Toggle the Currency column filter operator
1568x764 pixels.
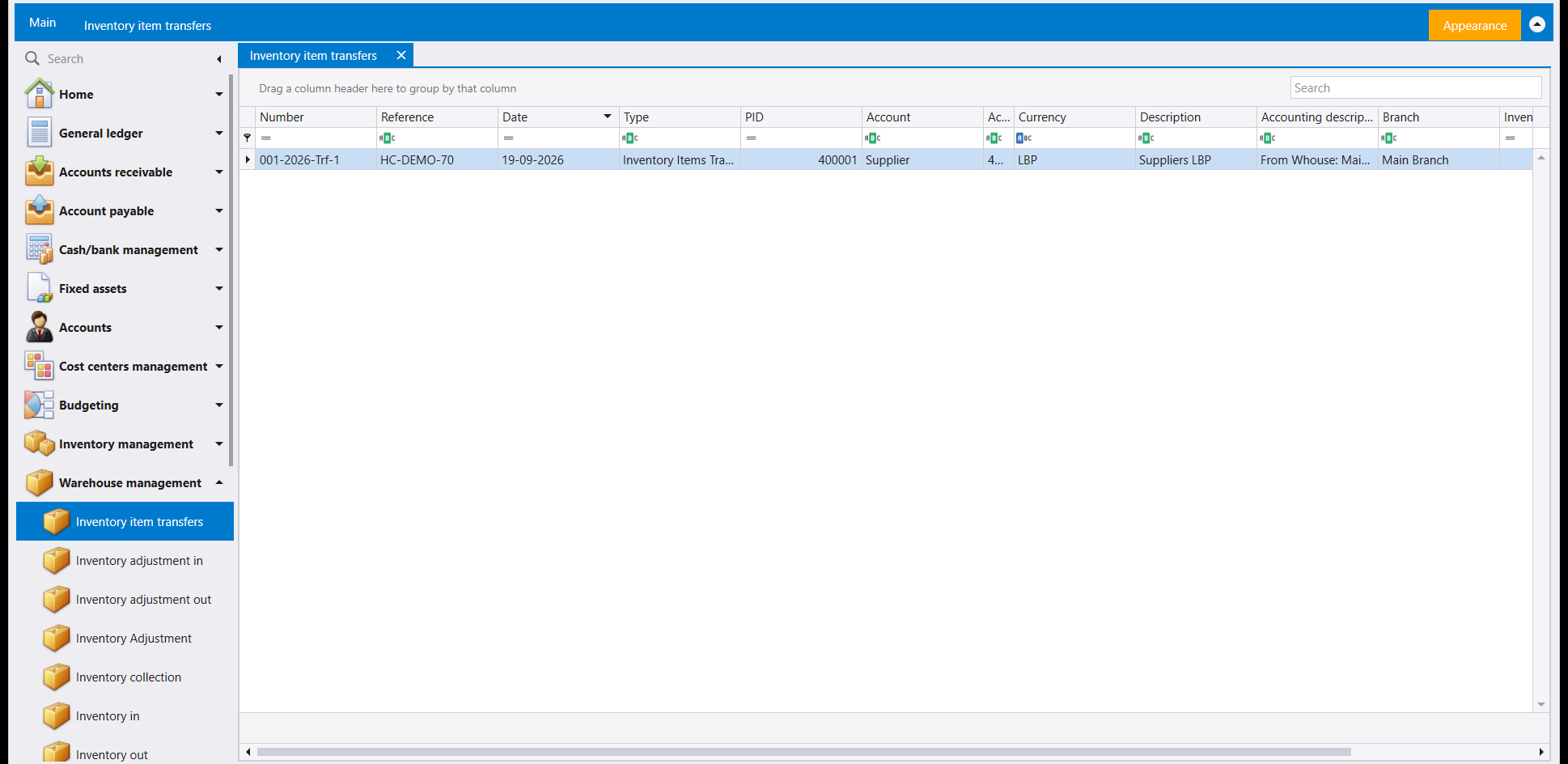1024,138
